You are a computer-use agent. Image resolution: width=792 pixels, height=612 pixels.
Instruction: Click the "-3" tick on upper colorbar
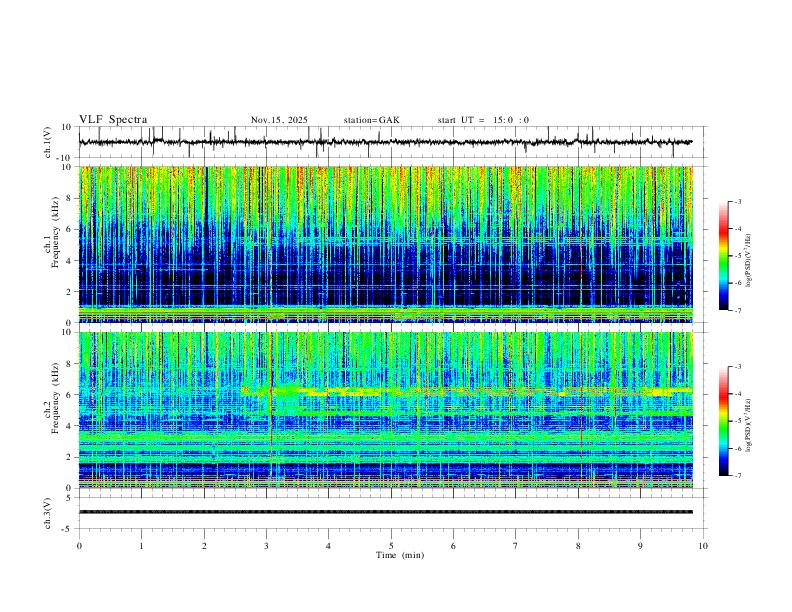pyautogui.click(x=738, y=201)
